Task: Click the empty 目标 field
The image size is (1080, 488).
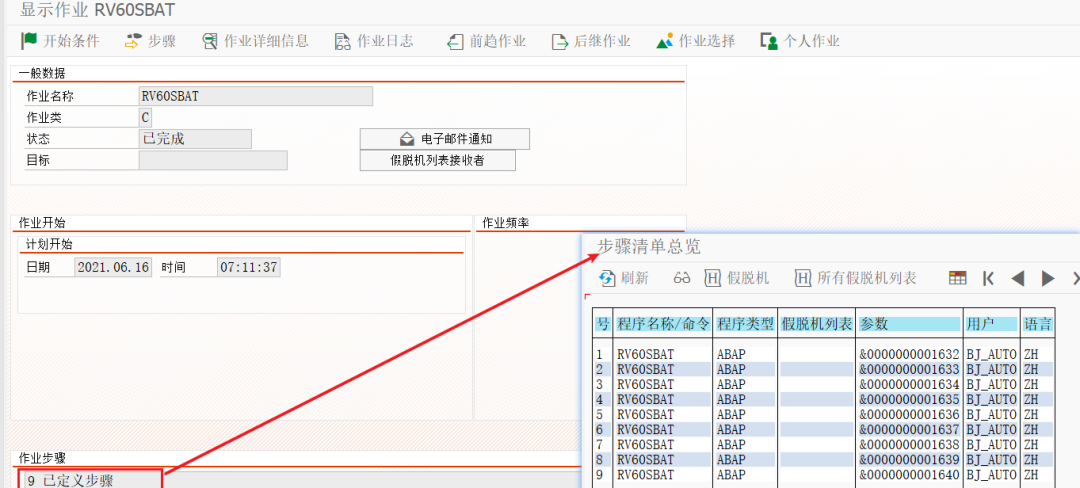Action: click(x=213, y=160)
